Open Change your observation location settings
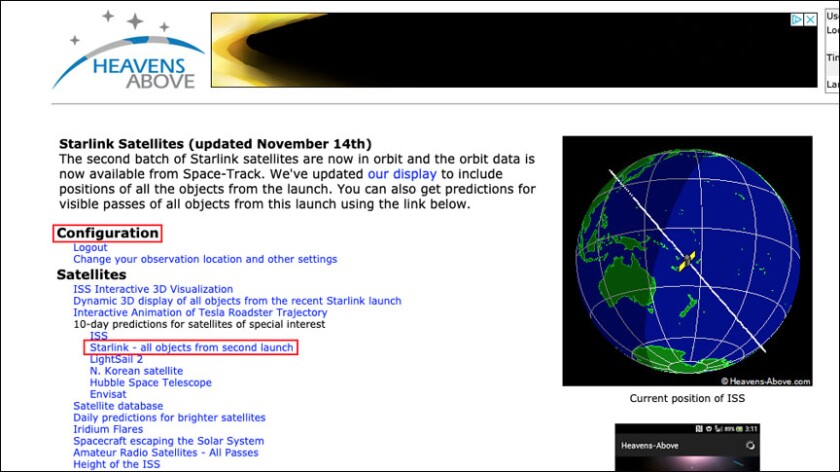The image size is (840, 472). point(205,259)
